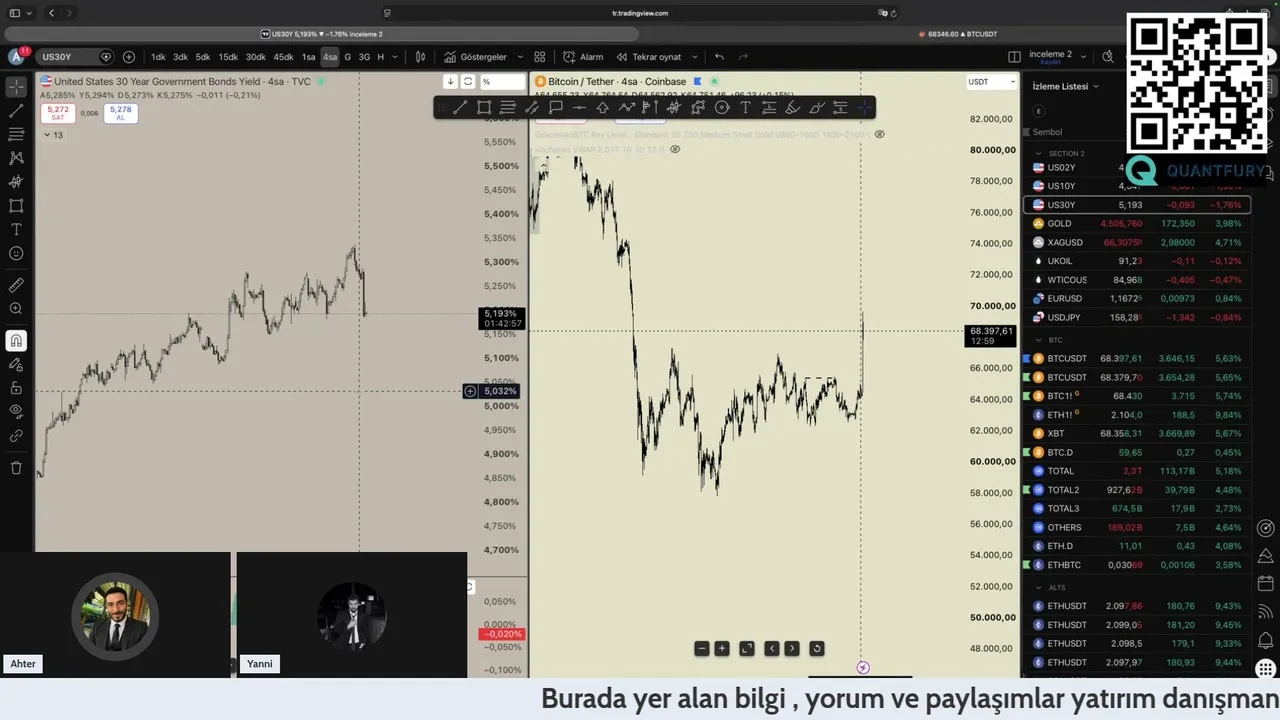Select the 4sa timeframe

tap(330, 57)
